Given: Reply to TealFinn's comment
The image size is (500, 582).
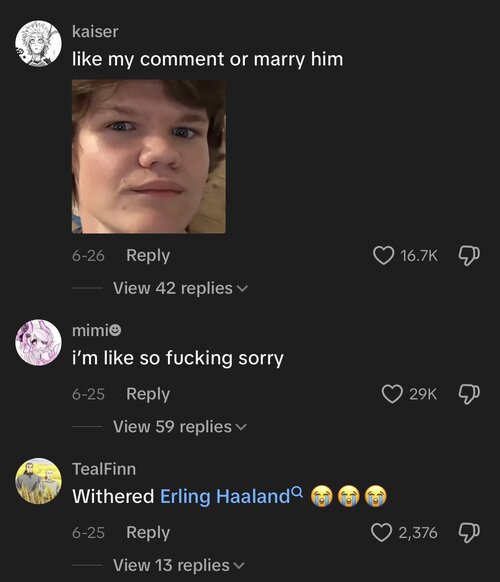Looking at the screenshot, I should point(148,533).
